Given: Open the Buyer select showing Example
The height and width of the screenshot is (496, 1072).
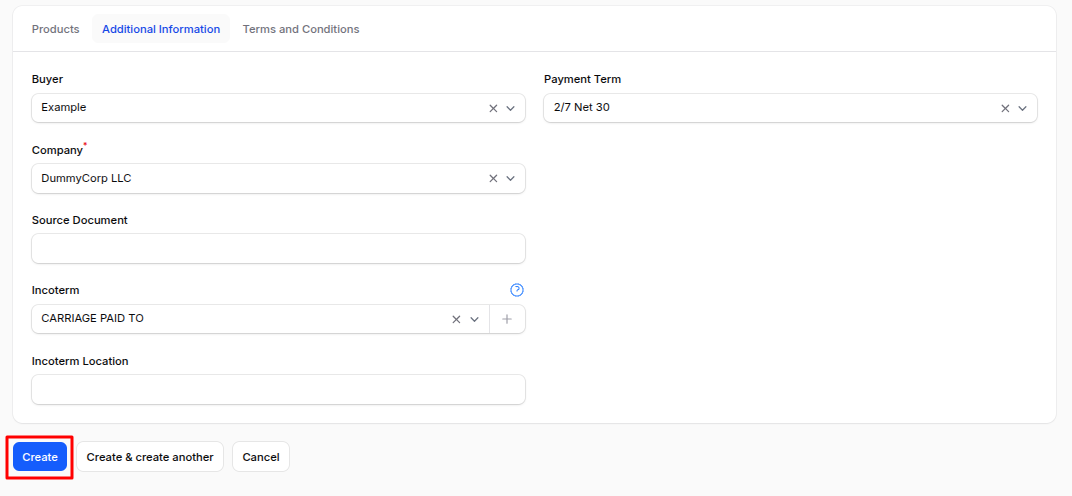Looking at the screenshot, I should point(250,108).
